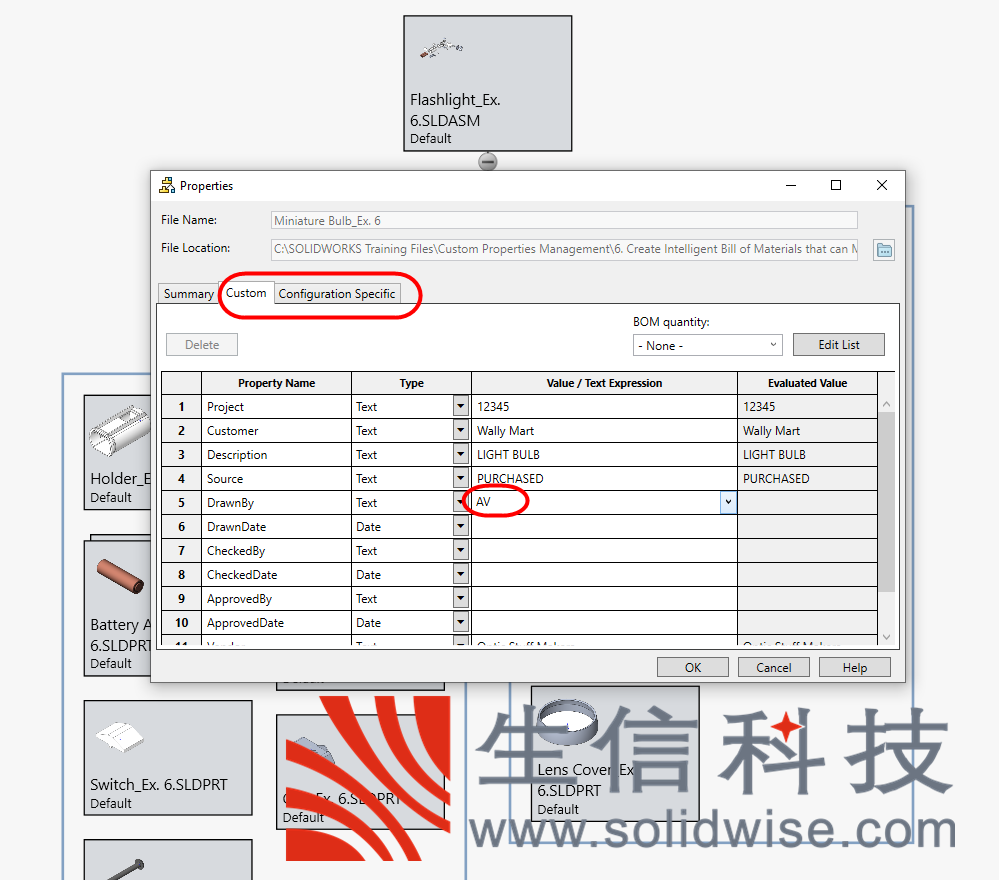Close the Properties dialog
This screenshot has height=880, width=999.
coord(882,185)
